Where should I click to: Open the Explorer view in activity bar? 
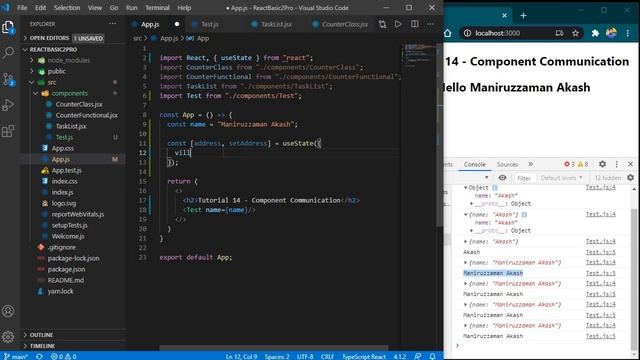[8, 28]
